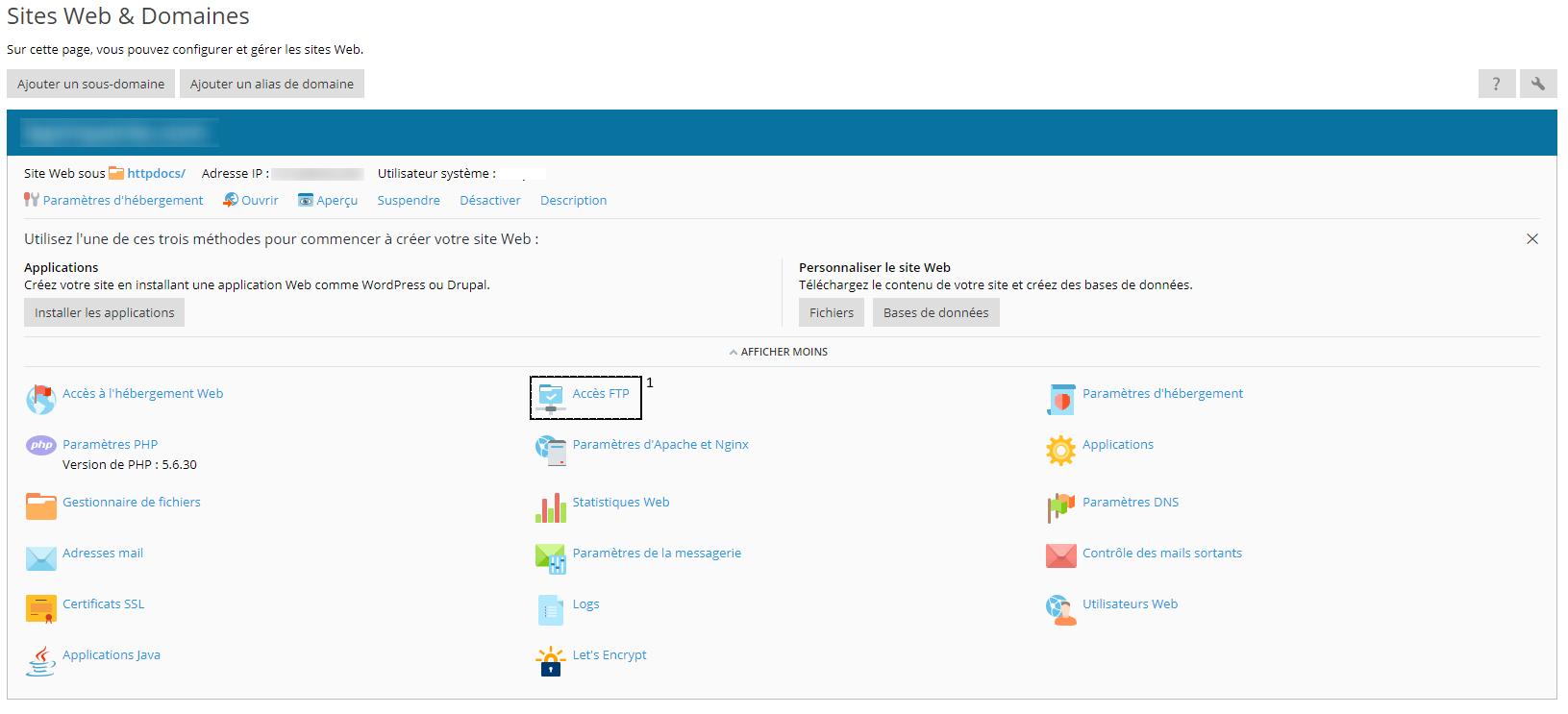Click the Bases de données button
The image size is (1568, 714).
936,312
